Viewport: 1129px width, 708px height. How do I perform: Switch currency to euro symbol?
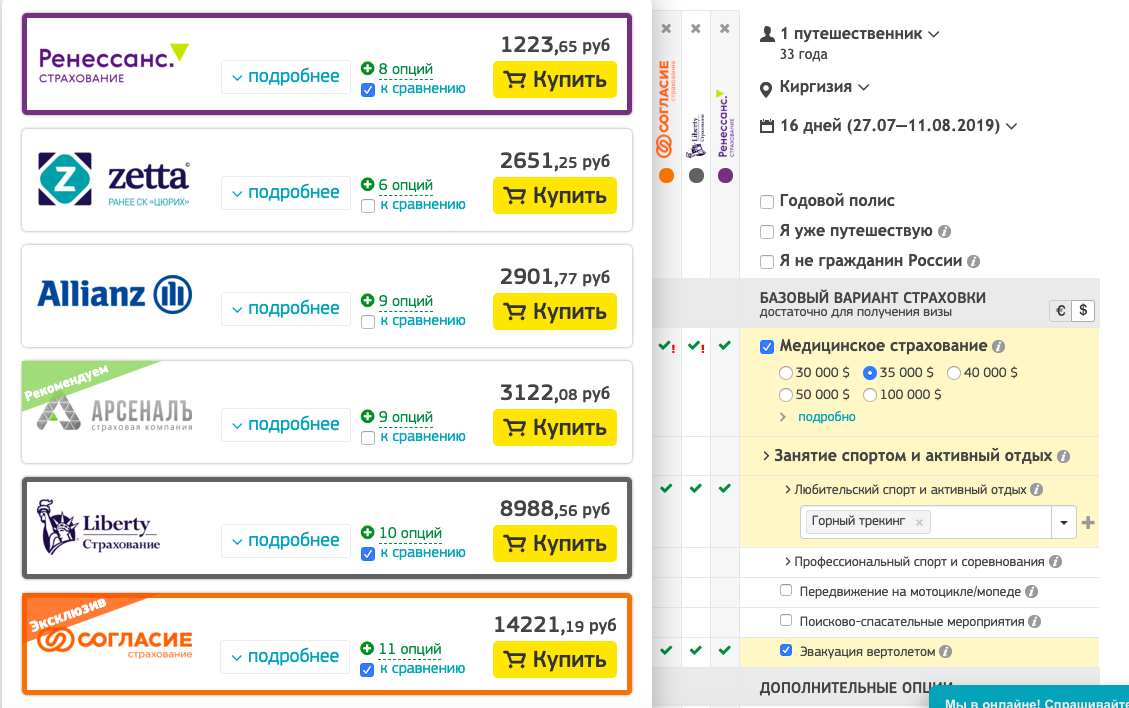click(x=1059, y=311)
